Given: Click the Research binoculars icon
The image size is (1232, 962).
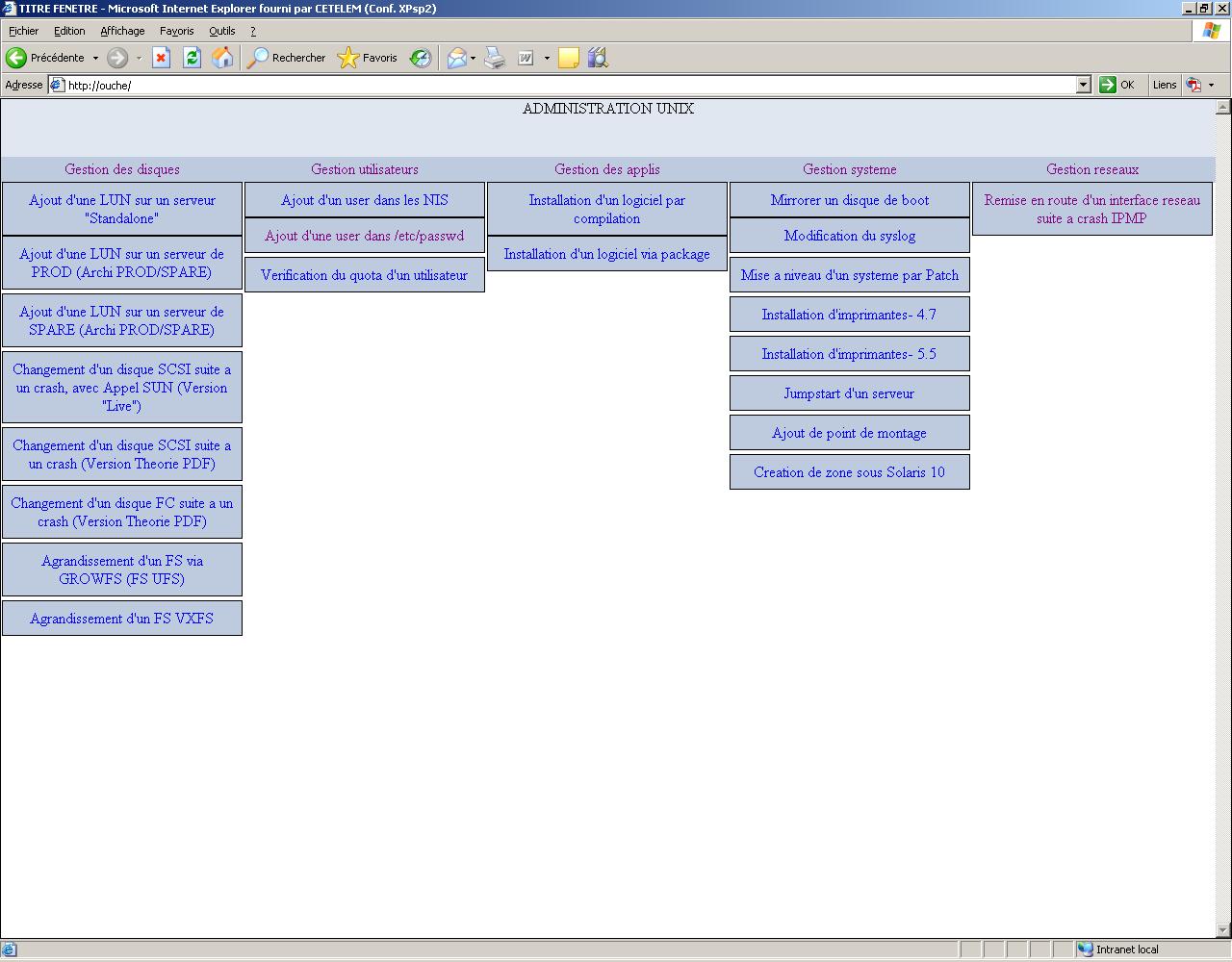Looking at the screenshot, I should 598,58.
